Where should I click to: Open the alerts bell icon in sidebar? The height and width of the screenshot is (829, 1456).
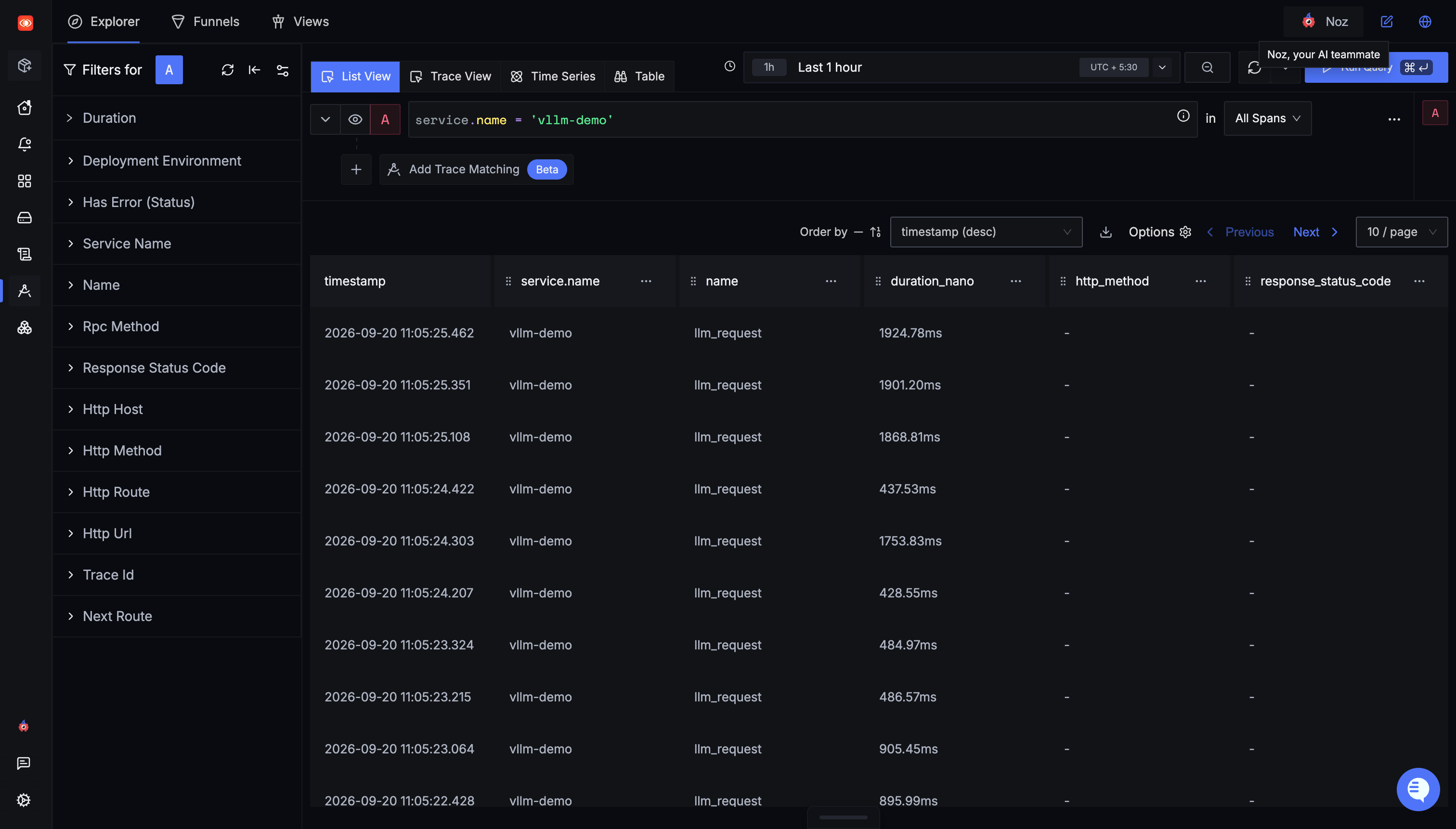point(25,144)
